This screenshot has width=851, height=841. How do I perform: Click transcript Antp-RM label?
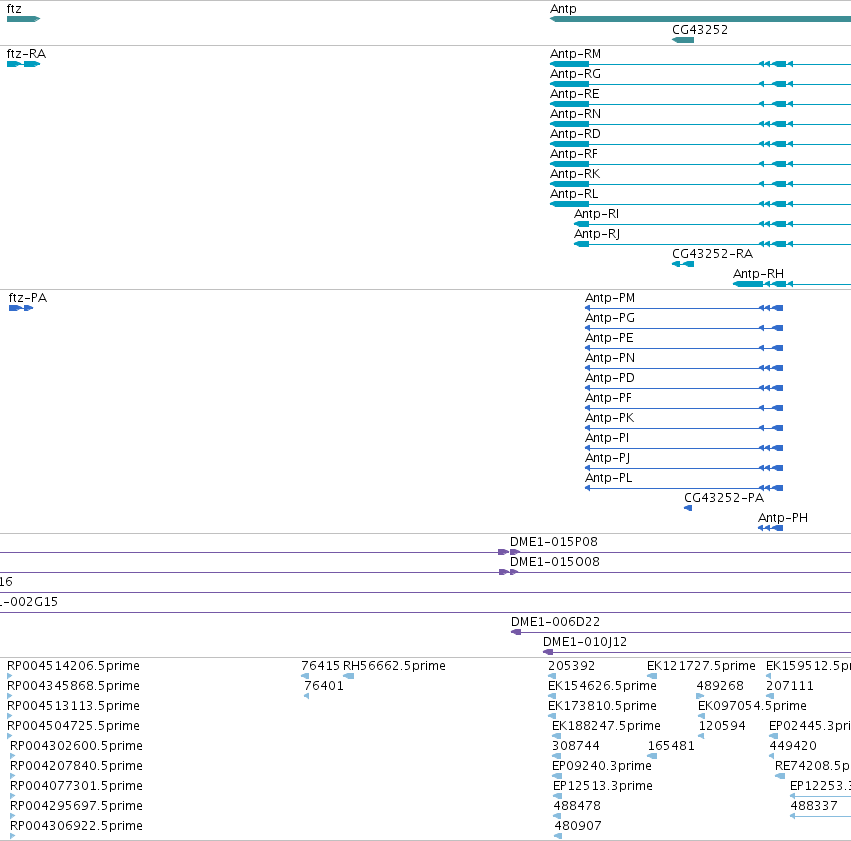tap(575, 54)
